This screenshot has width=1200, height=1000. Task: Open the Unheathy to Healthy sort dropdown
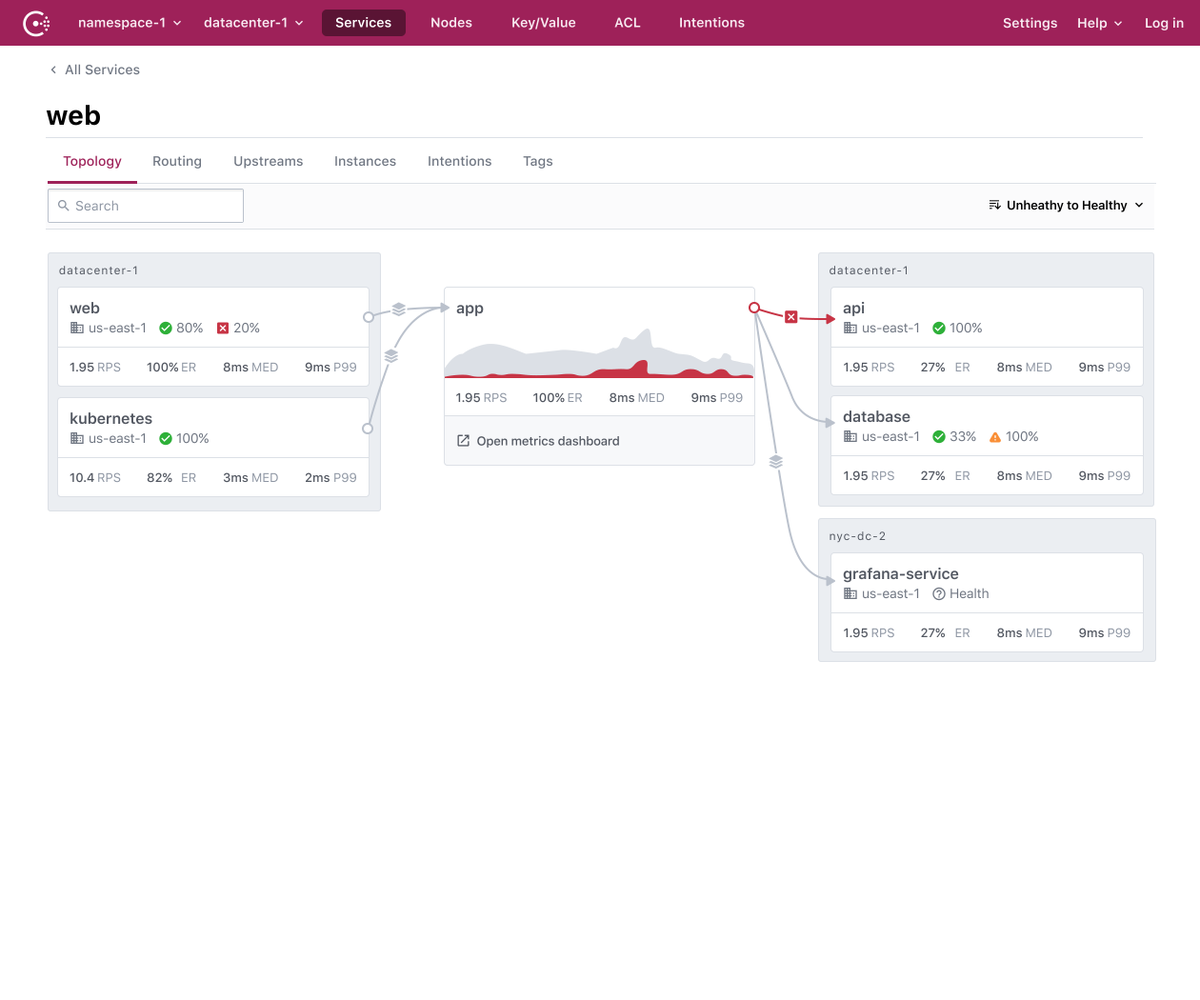(x=1066, y=205)
